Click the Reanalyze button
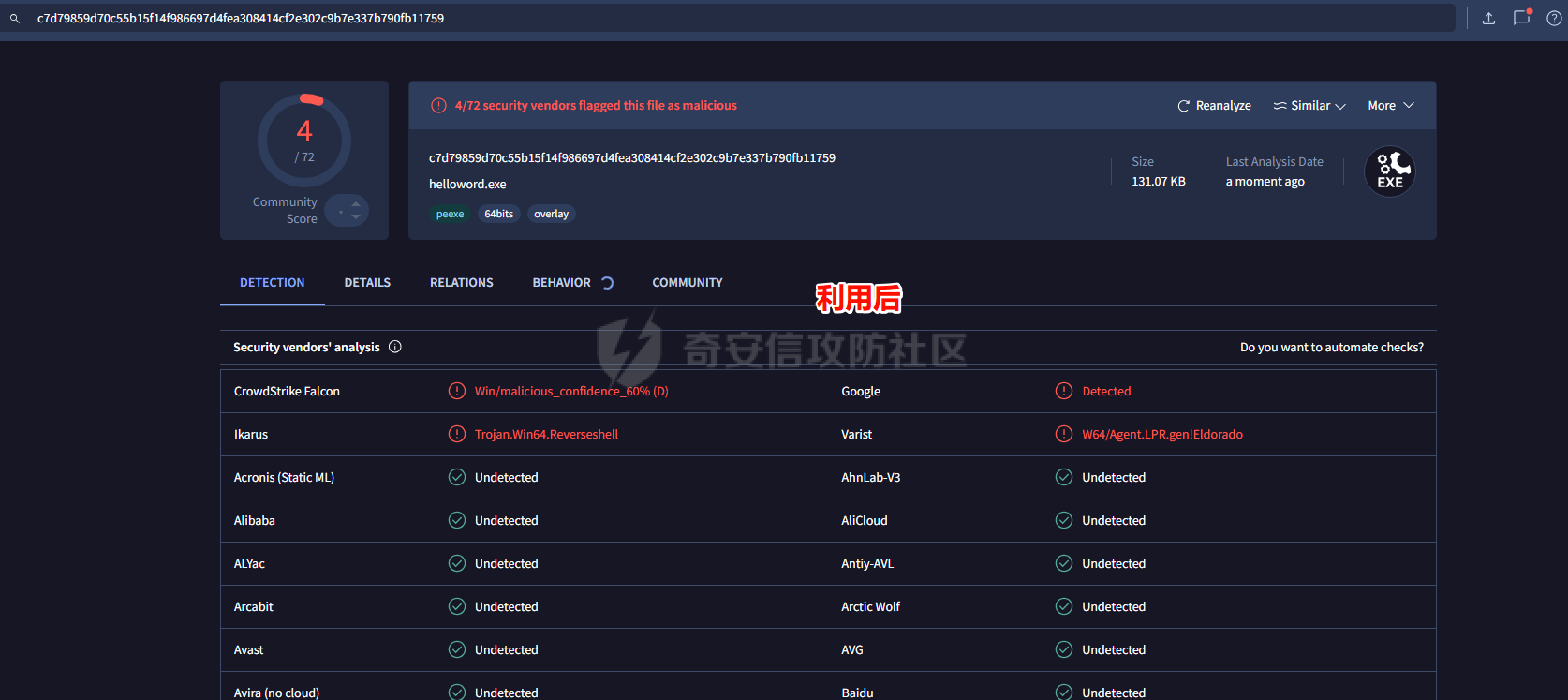This screenshot has height=700, width=1568. pos(1214,106)
